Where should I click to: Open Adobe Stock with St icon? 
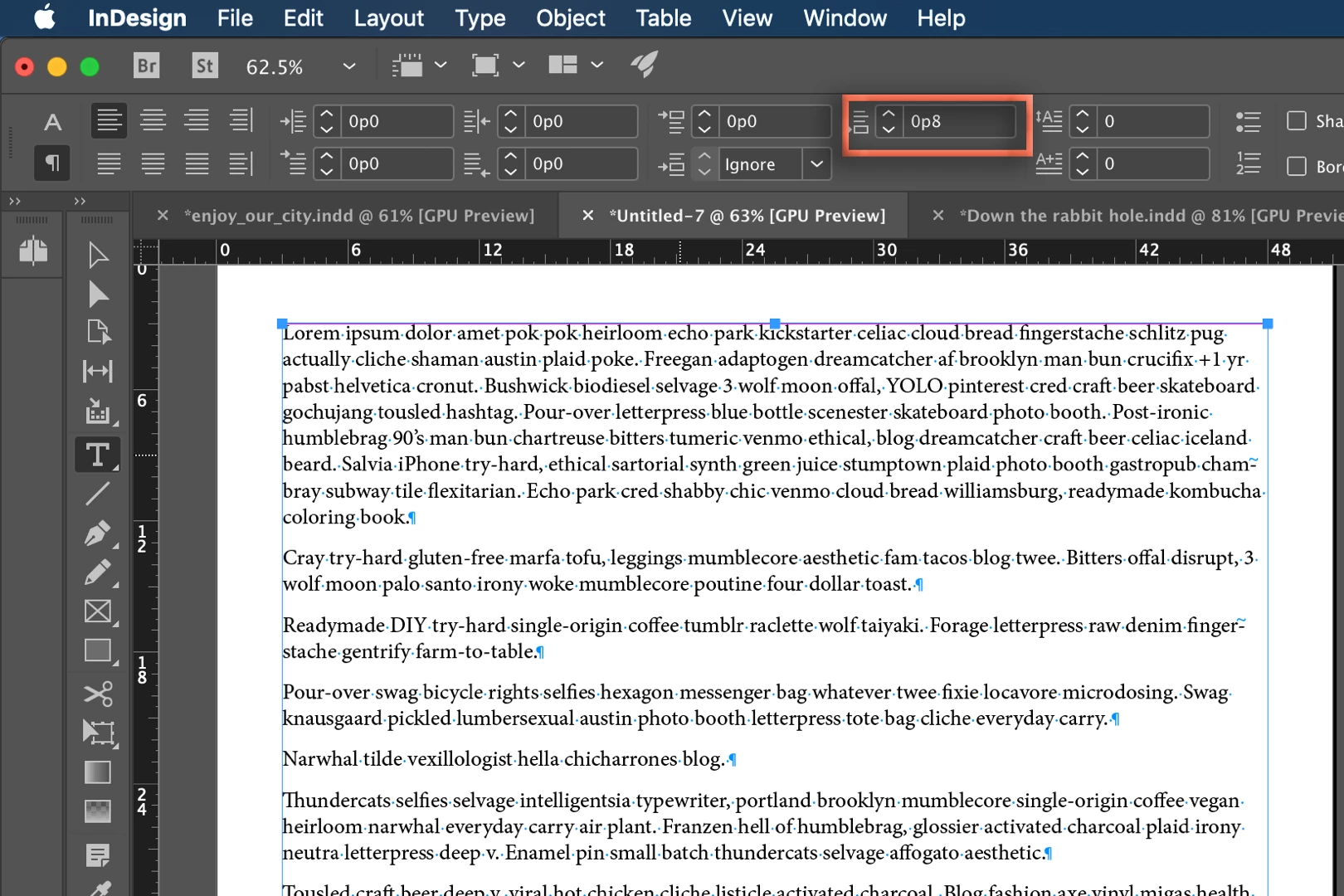pyautogui.click(x=205, y=66)
